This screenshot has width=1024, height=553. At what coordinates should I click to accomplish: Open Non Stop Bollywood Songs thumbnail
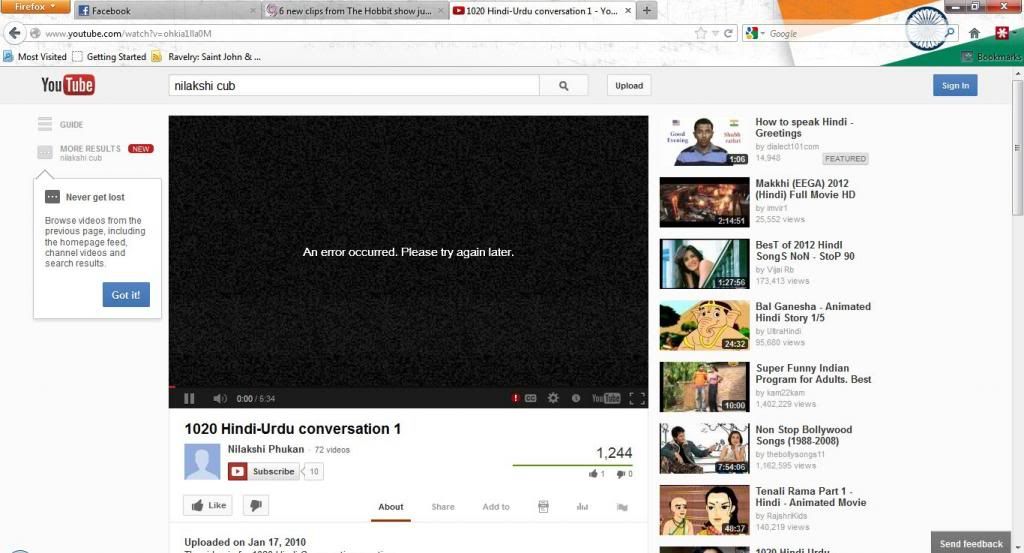tap(705, 448)
